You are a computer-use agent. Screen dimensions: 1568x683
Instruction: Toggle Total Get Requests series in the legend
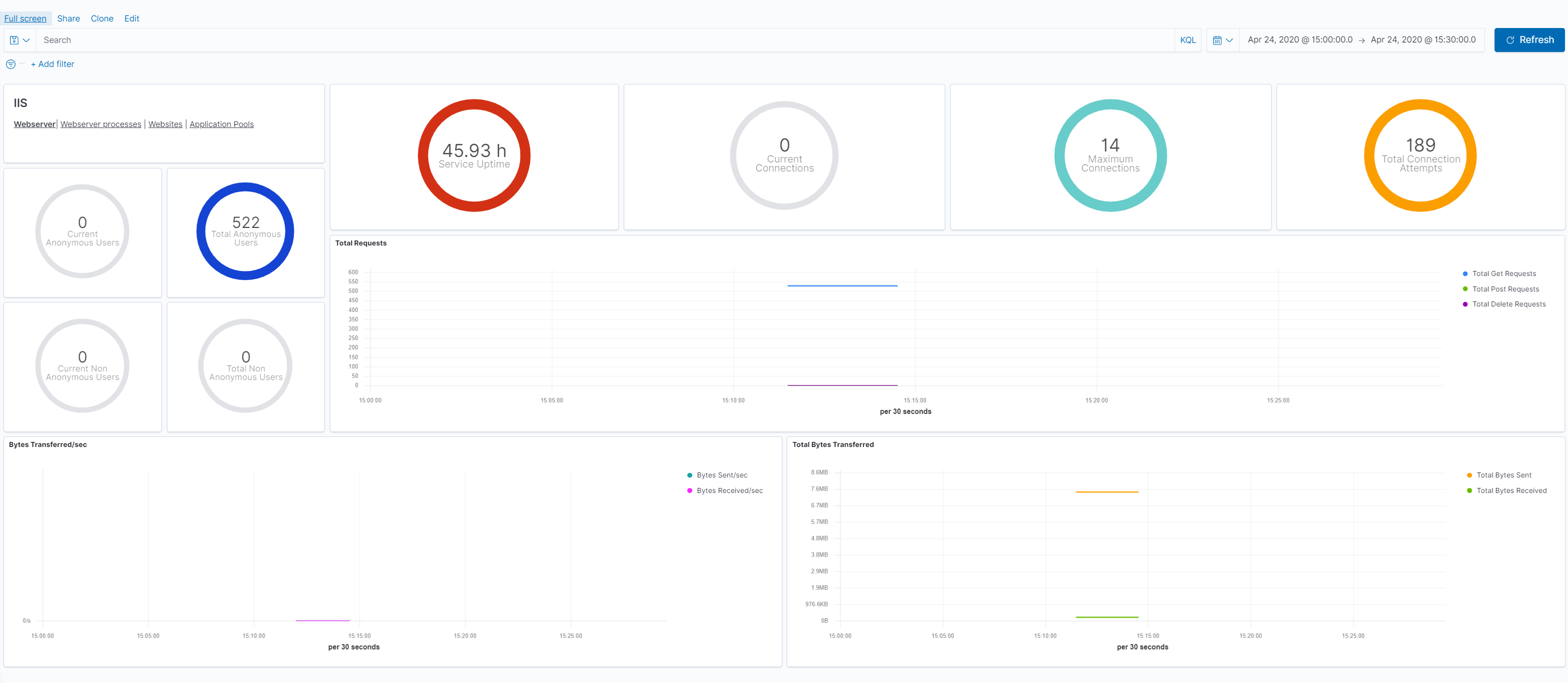[1504, 273]
